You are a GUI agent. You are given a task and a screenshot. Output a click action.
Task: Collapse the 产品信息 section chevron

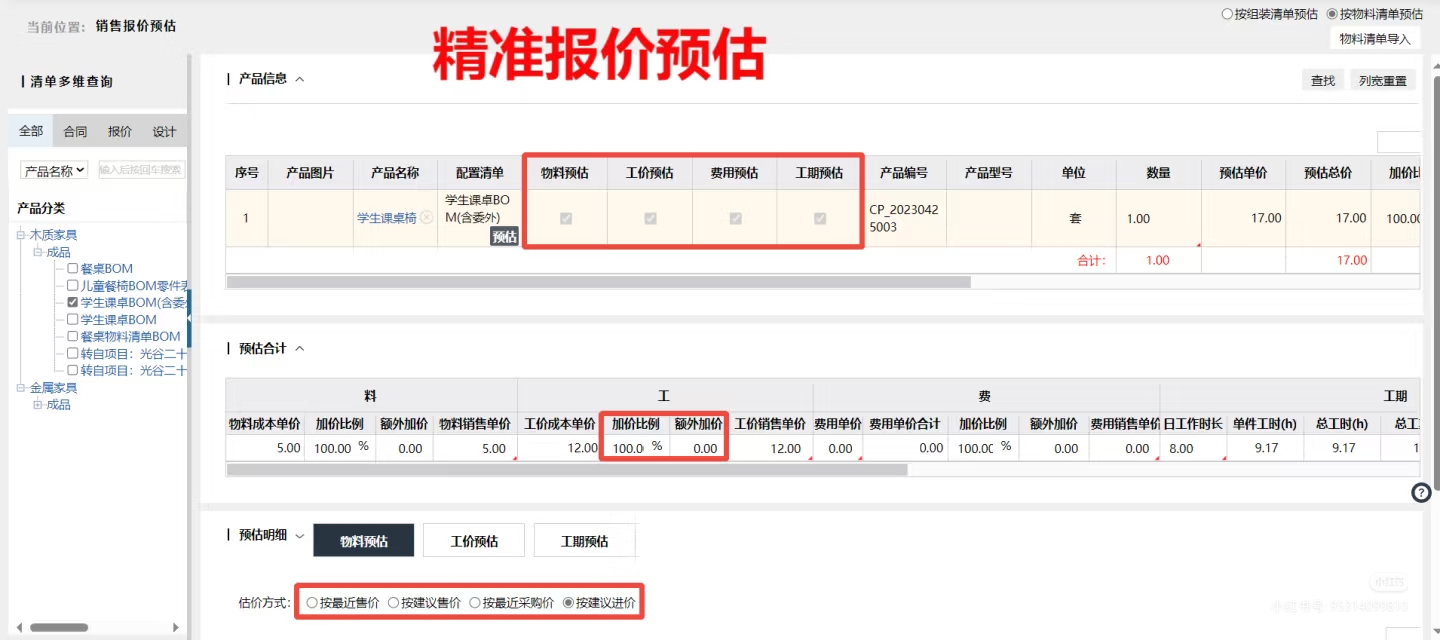pos(300,79)
